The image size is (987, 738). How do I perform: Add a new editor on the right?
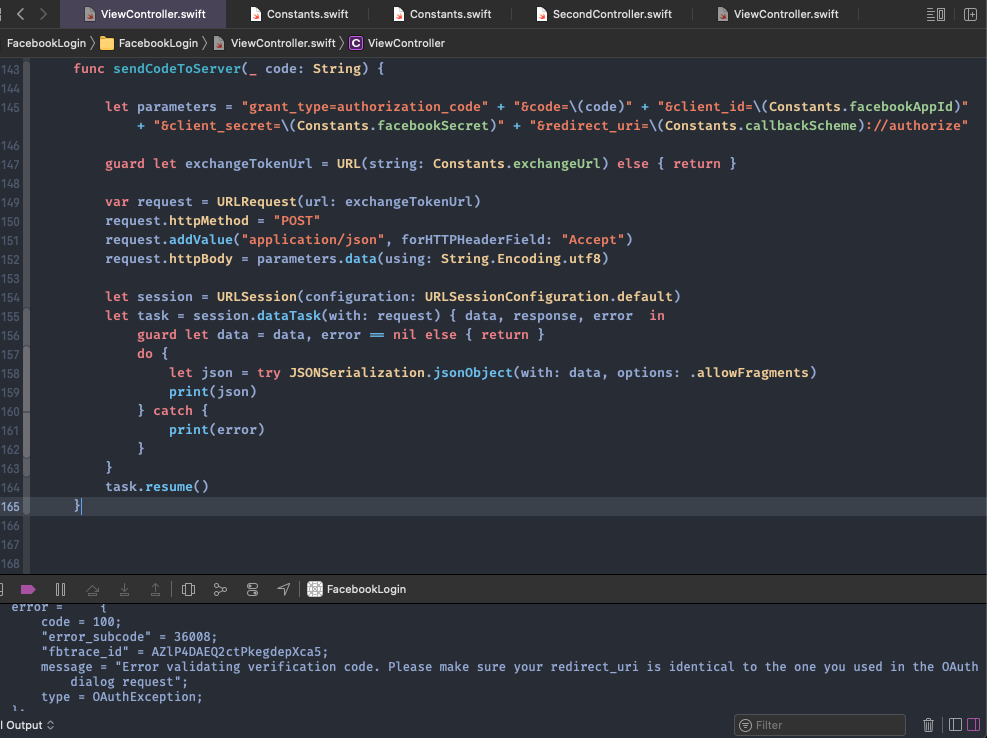click(x=969, y=14)
